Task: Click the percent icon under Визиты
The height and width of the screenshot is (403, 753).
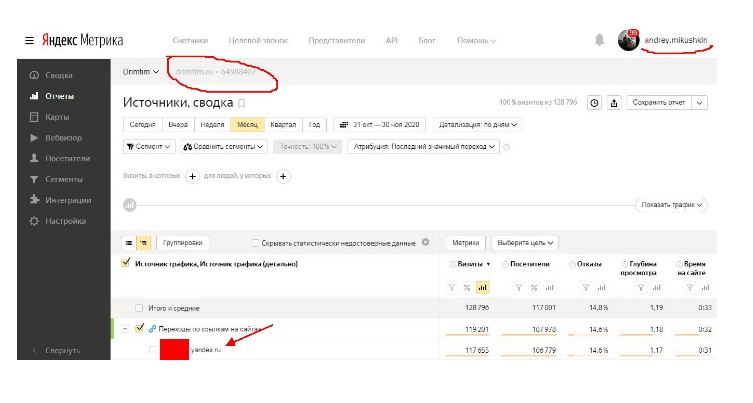Action: (x=467, y=288)
